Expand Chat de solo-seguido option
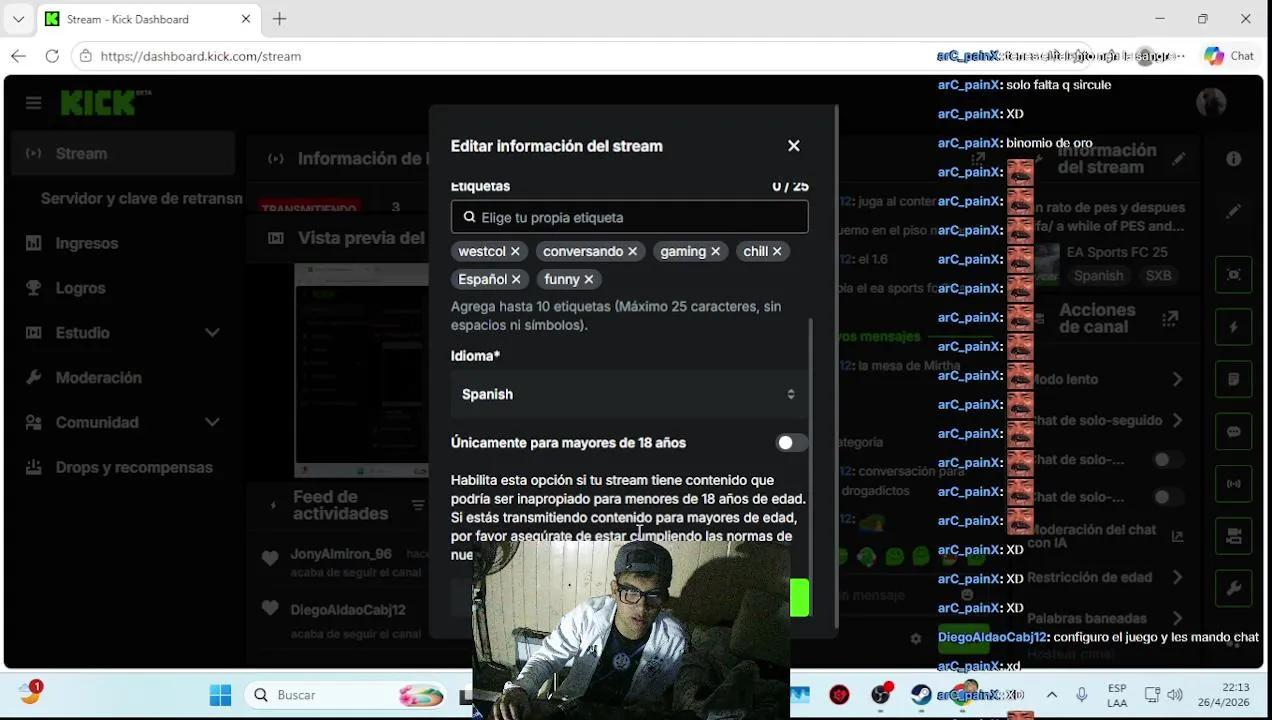The width and height of the screenshot is (1272, 720). point(1177,421)
